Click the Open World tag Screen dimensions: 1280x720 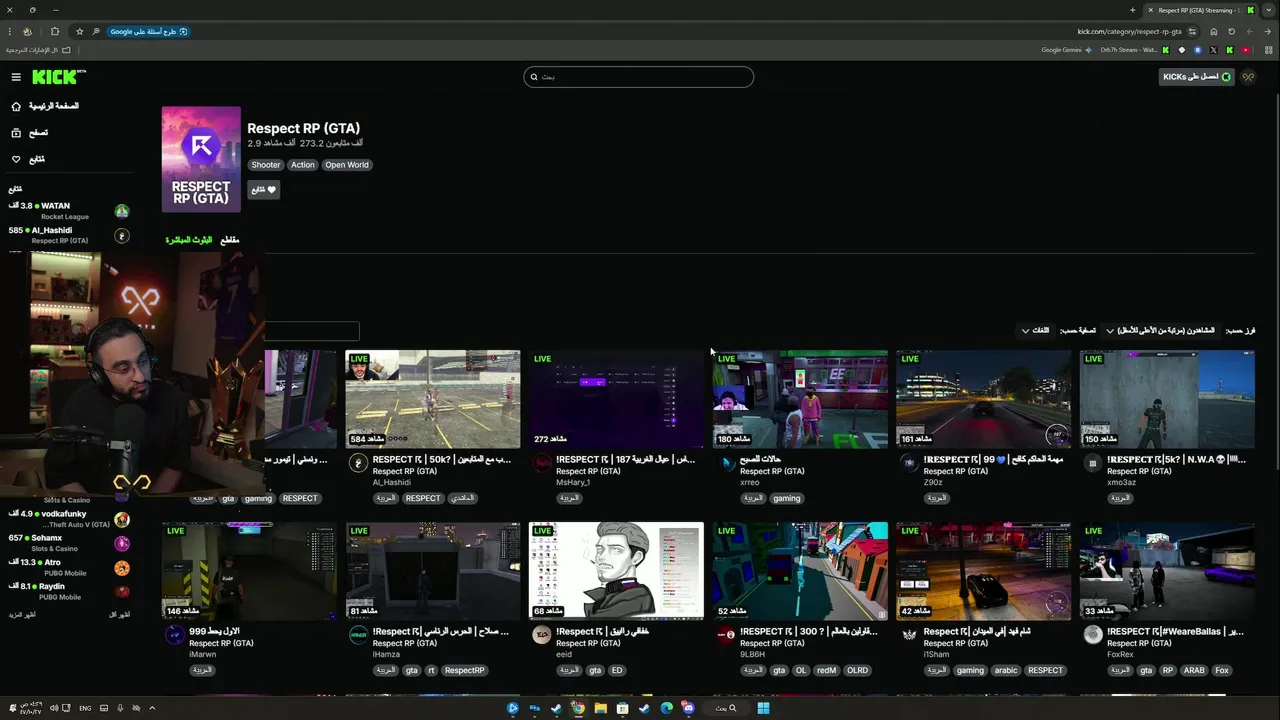click(x=347, y=165)
